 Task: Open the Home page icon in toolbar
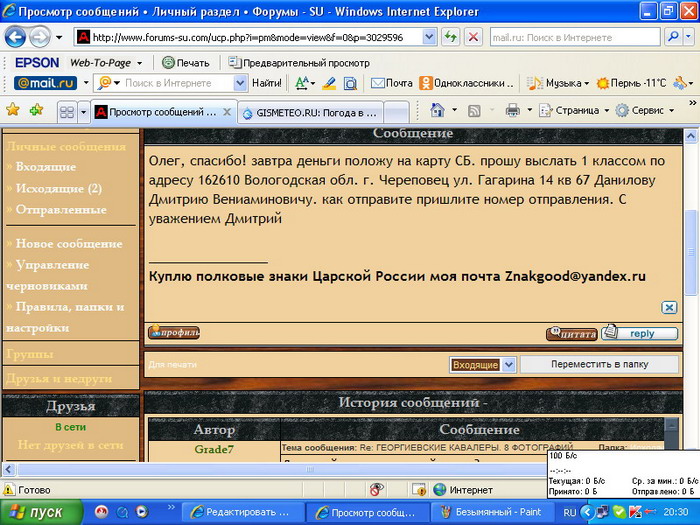(437, 110)
